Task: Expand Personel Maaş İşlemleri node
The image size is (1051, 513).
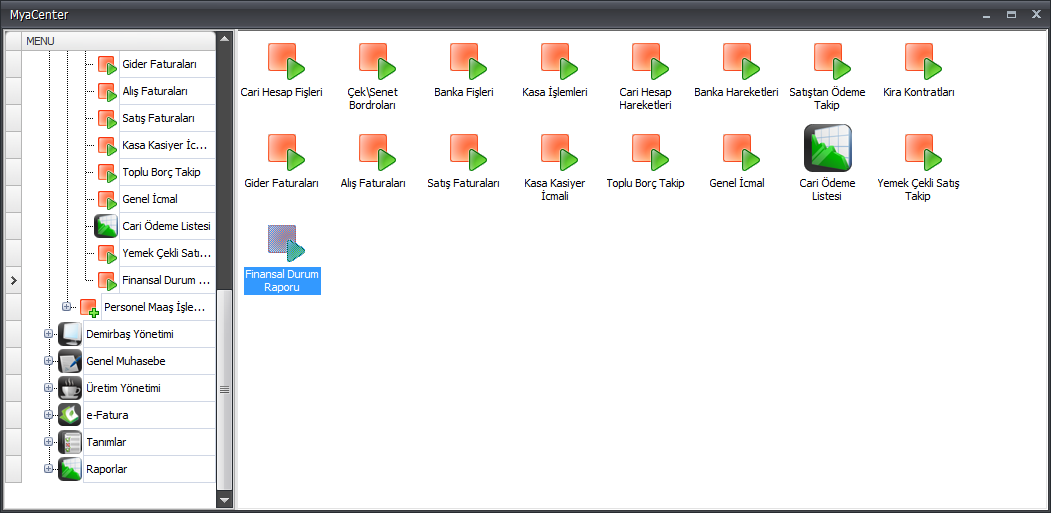Action: [66, 306]
